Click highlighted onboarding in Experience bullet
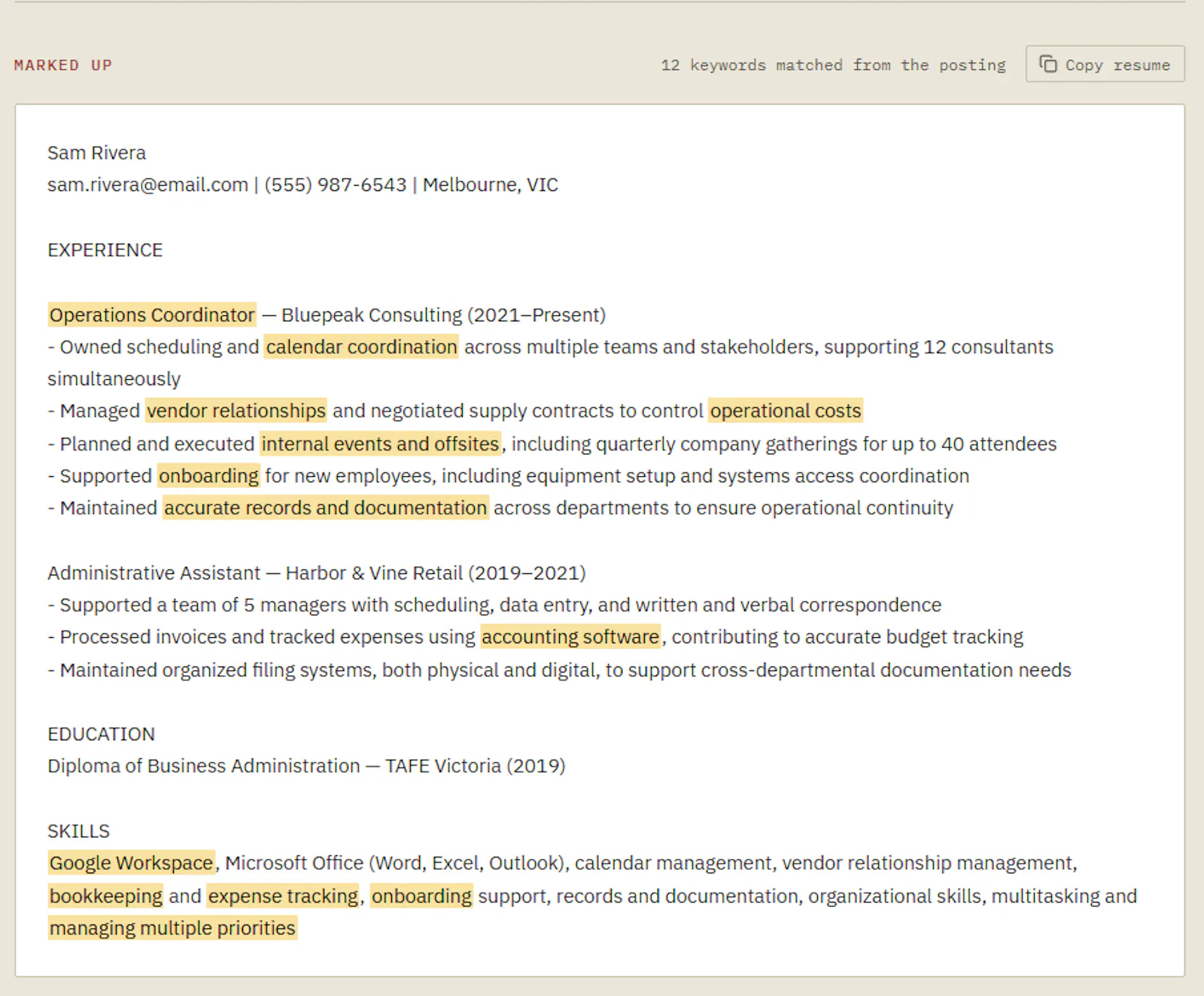 click(208, 476)
